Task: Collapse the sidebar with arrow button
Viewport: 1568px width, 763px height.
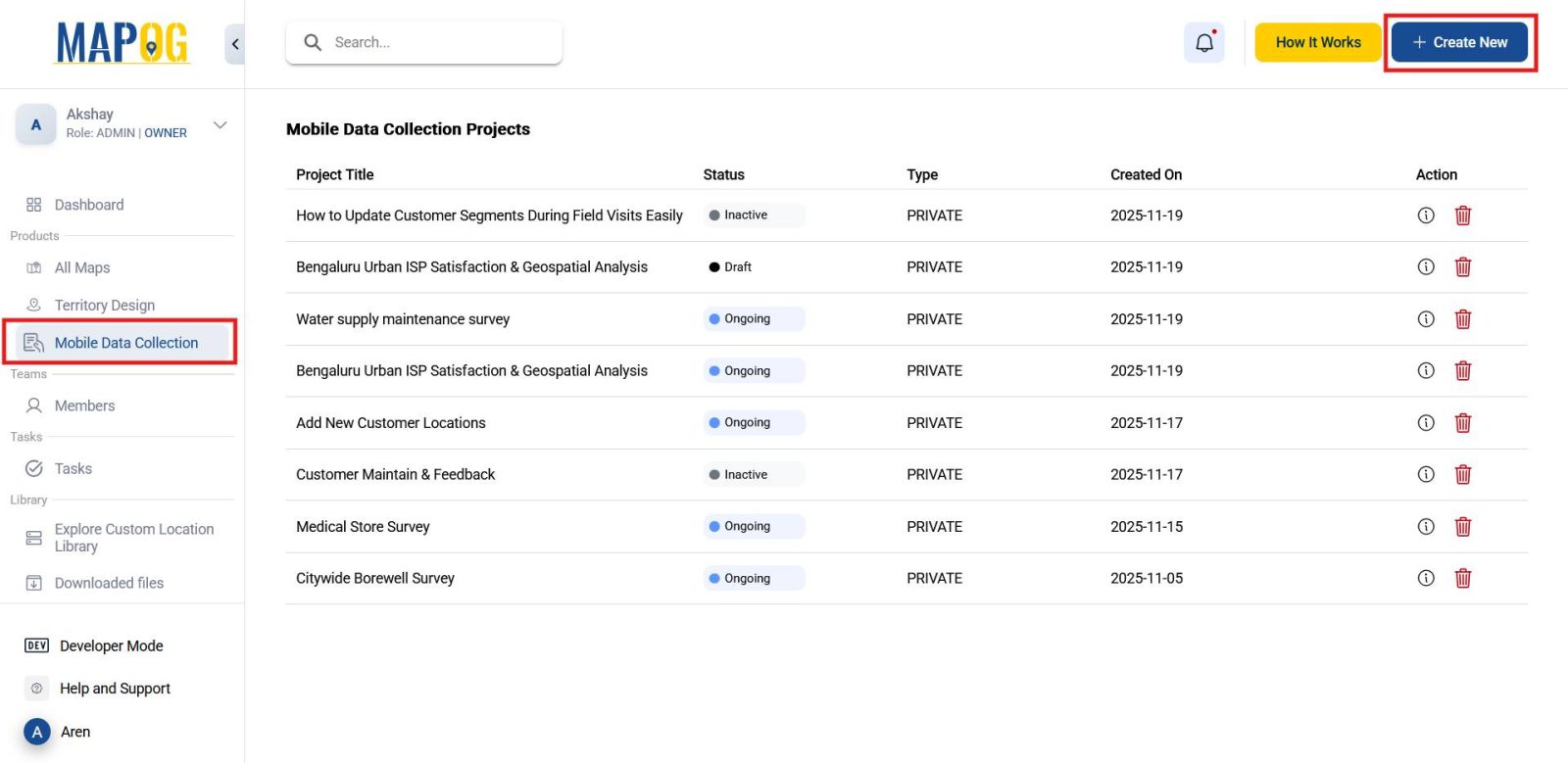Action: [x=234, y=44]
